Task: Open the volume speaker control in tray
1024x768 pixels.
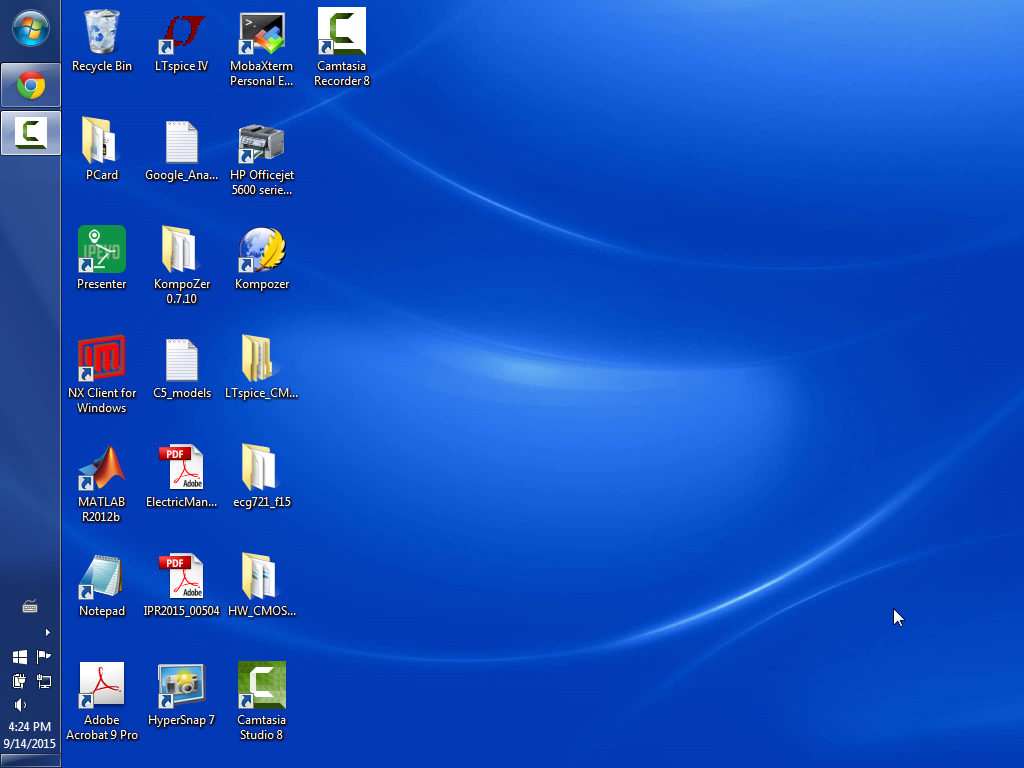Action: pos(20,705)
